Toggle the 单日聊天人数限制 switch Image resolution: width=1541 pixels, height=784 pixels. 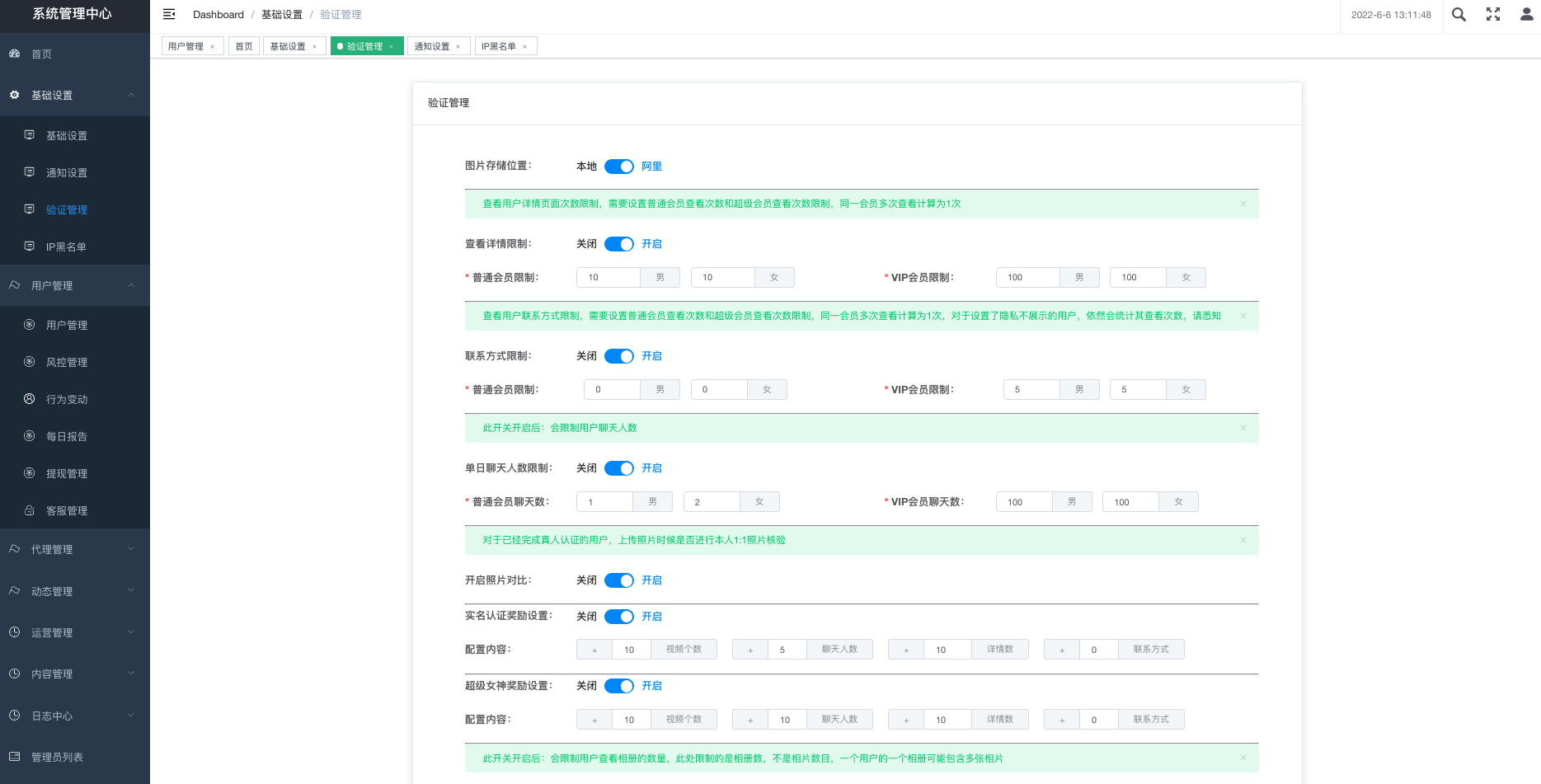[619, 468]
